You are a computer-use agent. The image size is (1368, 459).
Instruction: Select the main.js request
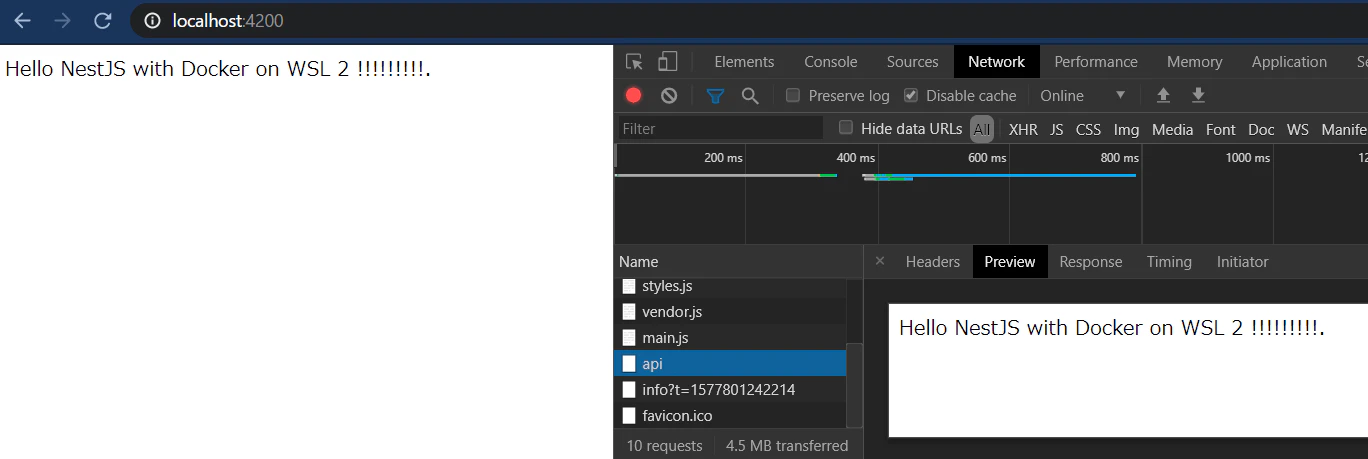[x=730, y=338]
